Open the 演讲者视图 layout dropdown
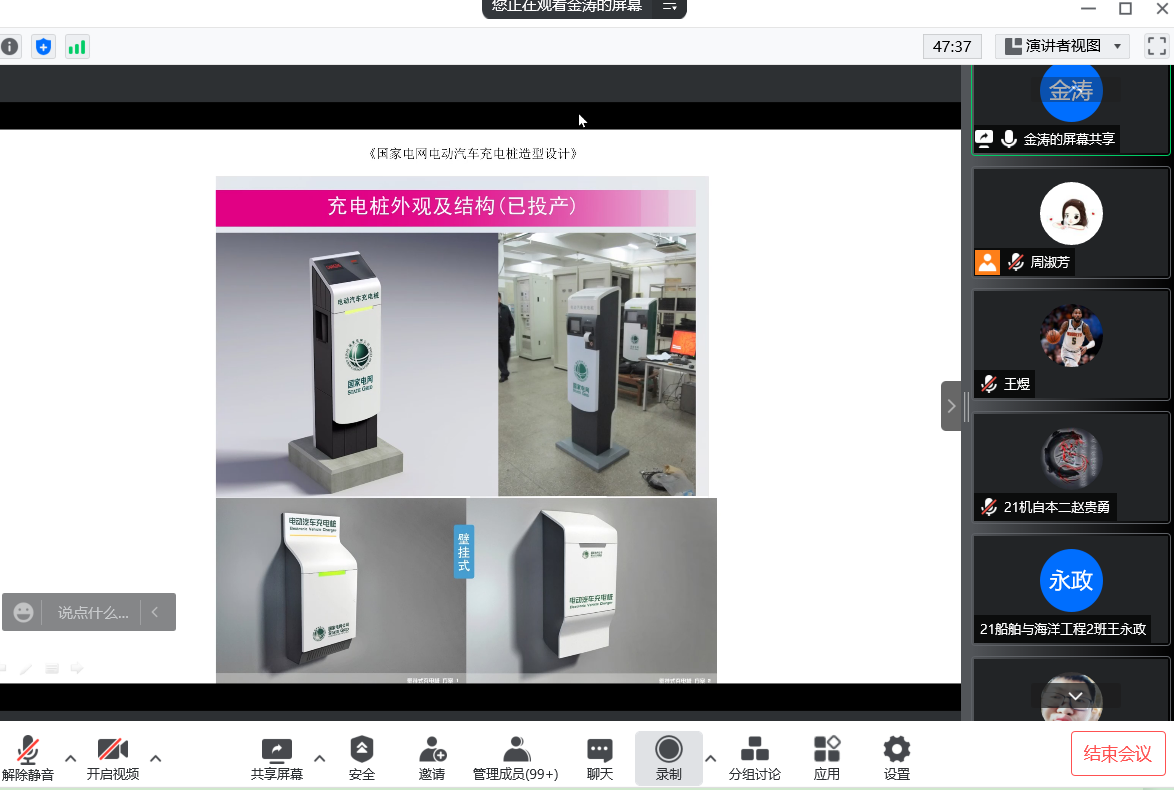1174x790 pixels. [x=1062, y=46]
